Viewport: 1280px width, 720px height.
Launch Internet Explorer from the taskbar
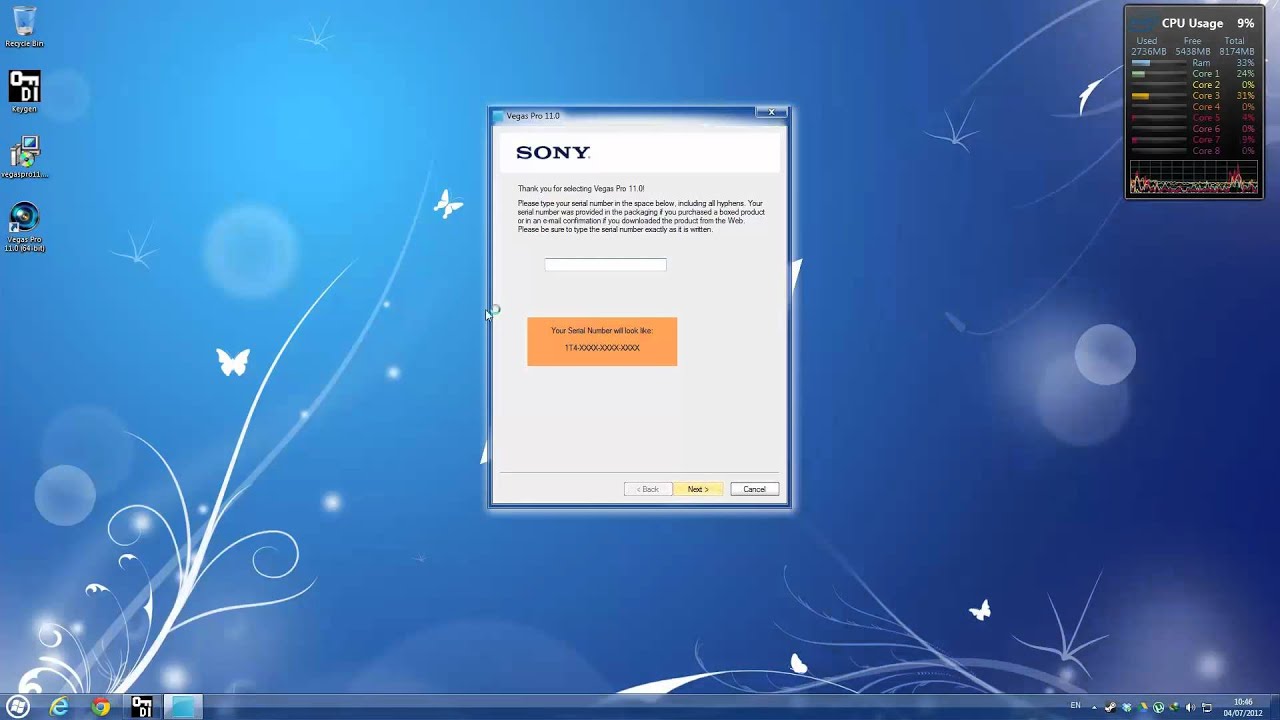(x=60, y=707)
